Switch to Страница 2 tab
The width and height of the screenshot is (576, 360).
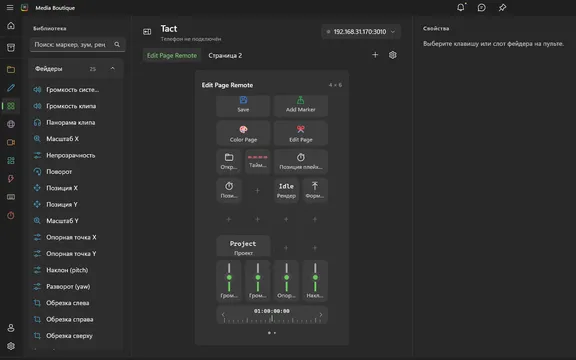click(225, 55)
